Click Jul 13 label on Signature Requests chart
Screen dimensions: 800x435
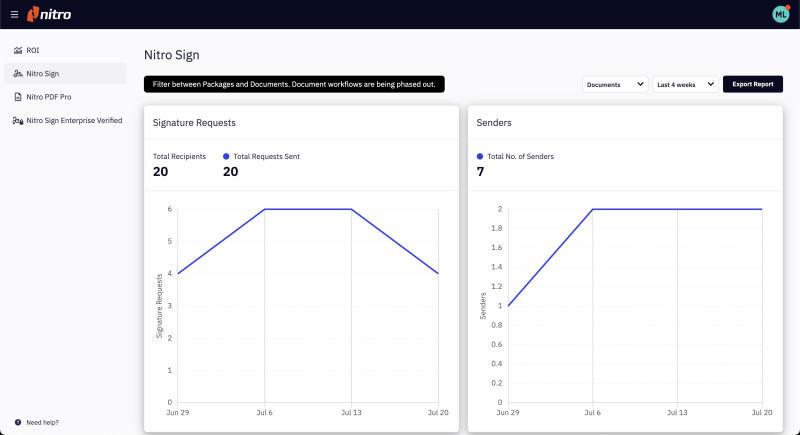(x=351, y=413)
